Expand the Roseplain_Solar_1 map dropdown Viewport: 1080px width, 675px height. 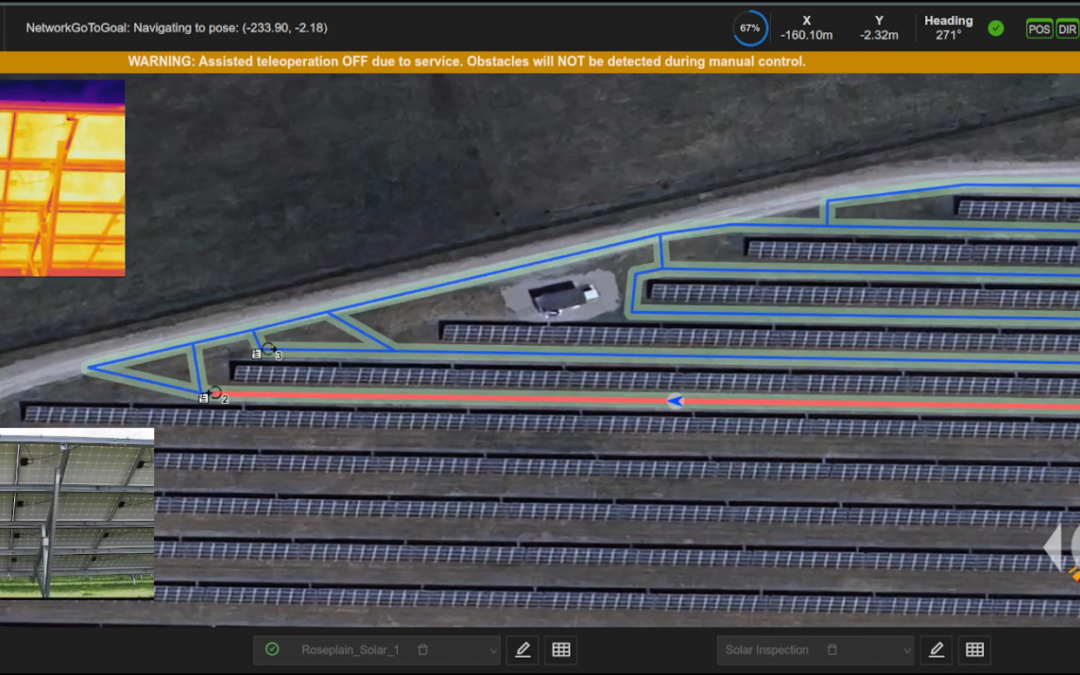pos(492,650)
